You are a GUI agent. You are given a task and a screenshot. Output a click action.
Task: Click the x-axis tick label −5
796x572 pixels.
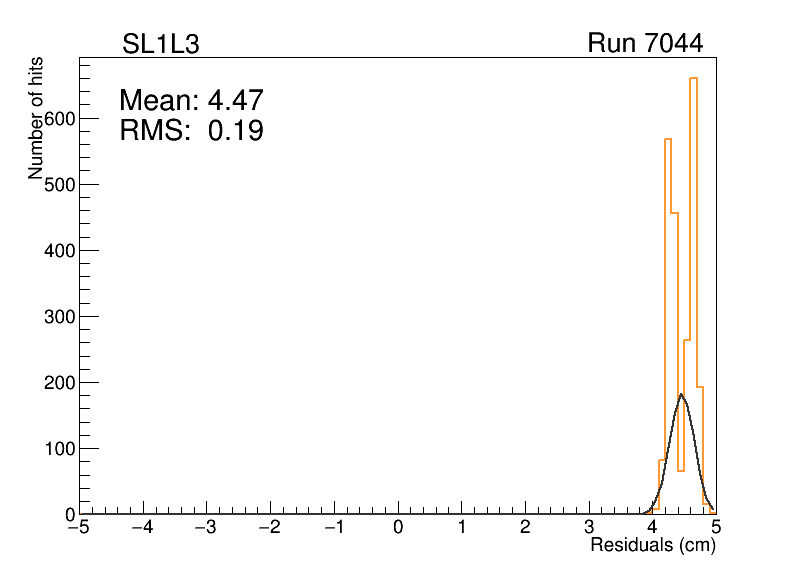(x=78, y=528)
